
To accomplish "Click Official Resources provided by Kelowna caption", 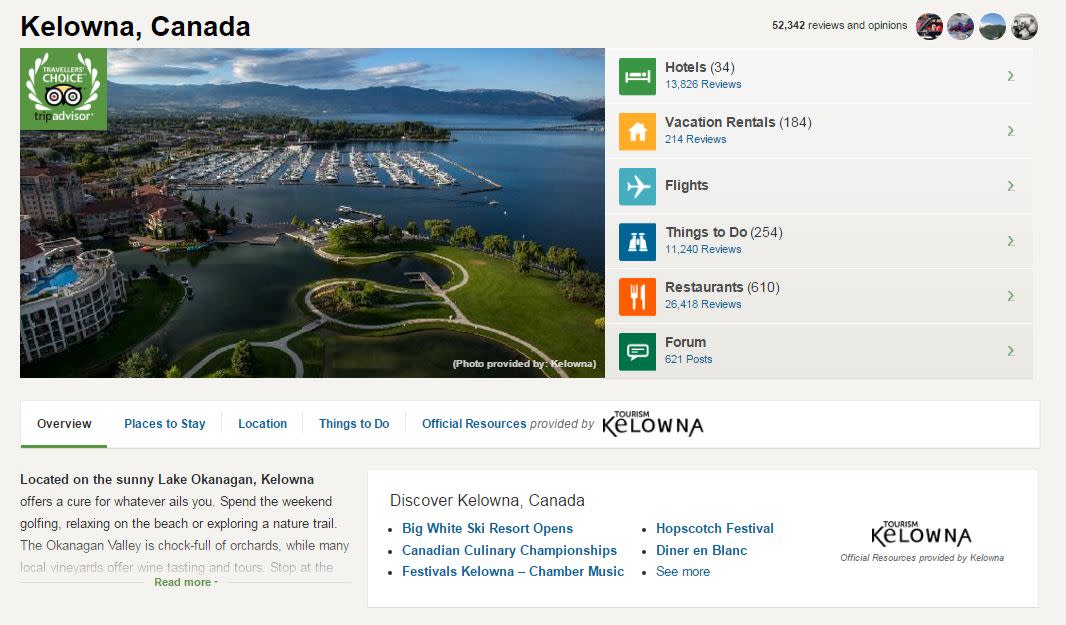I will click(922, 558).
